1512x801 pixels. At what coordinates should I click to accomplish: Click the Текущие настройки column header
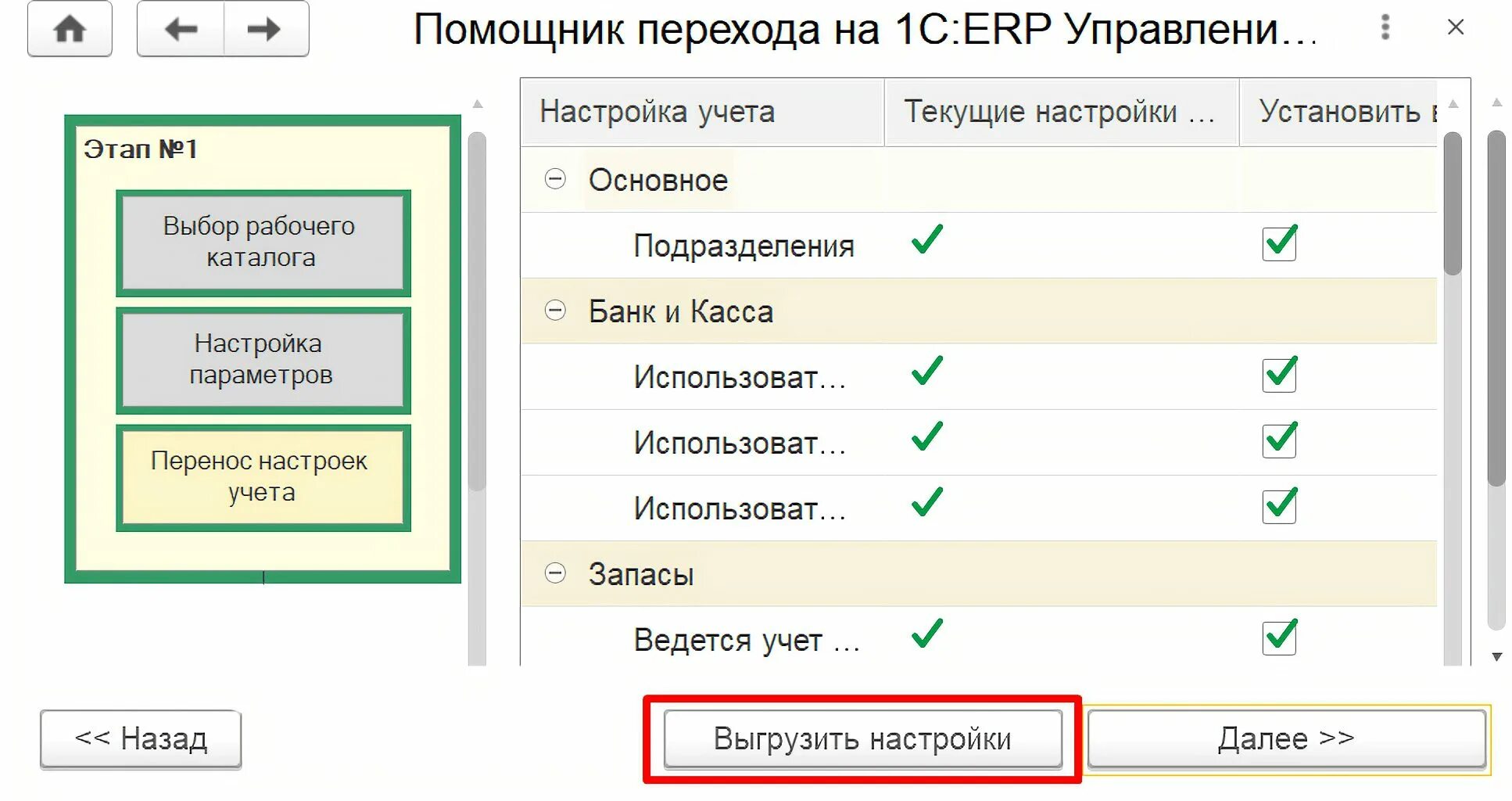(1061, 112)
